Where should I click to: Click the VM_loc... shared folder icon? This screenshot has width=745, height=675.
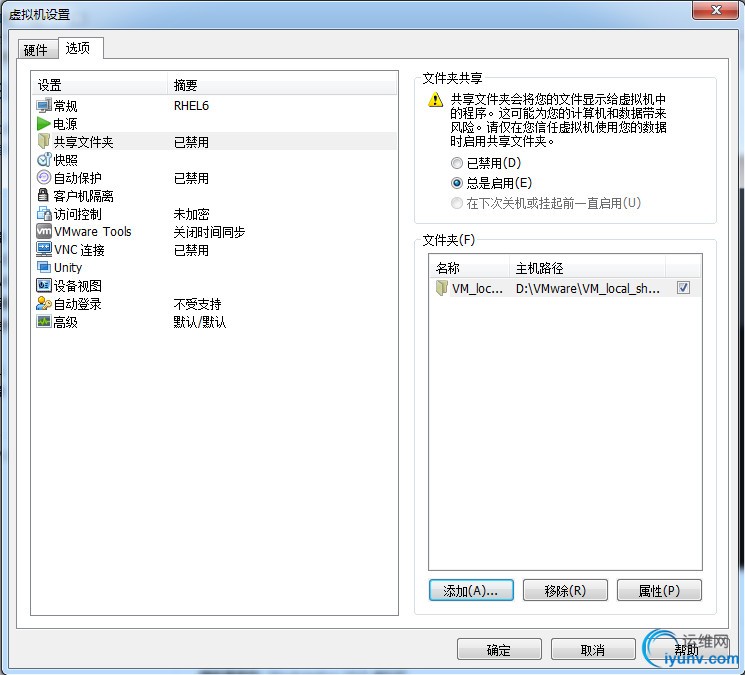[442, 287]
